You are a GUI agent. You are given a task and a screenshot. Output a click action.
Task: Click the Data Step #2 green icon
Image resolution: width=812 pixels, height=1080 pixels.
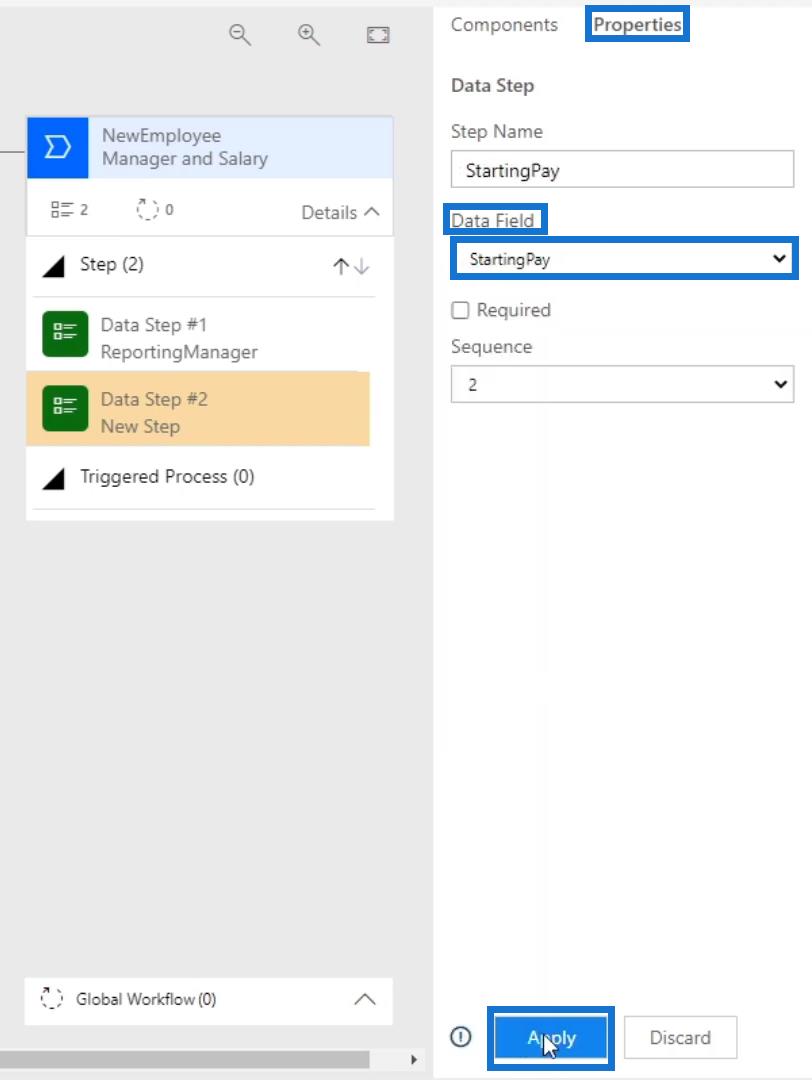65,408
